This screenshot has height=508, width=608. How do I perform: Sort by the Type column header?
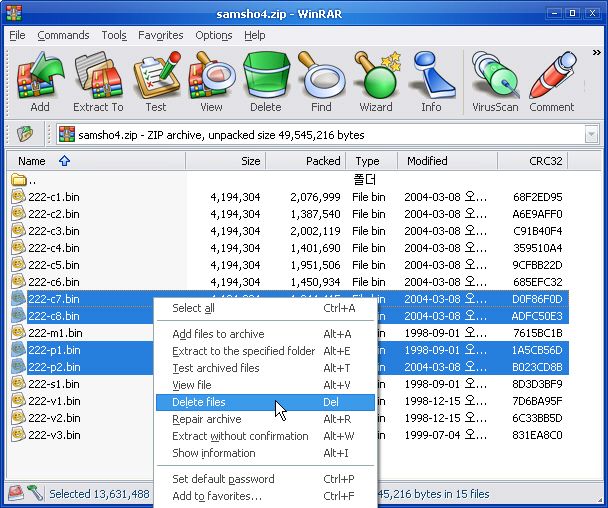[x=371, y=161]
